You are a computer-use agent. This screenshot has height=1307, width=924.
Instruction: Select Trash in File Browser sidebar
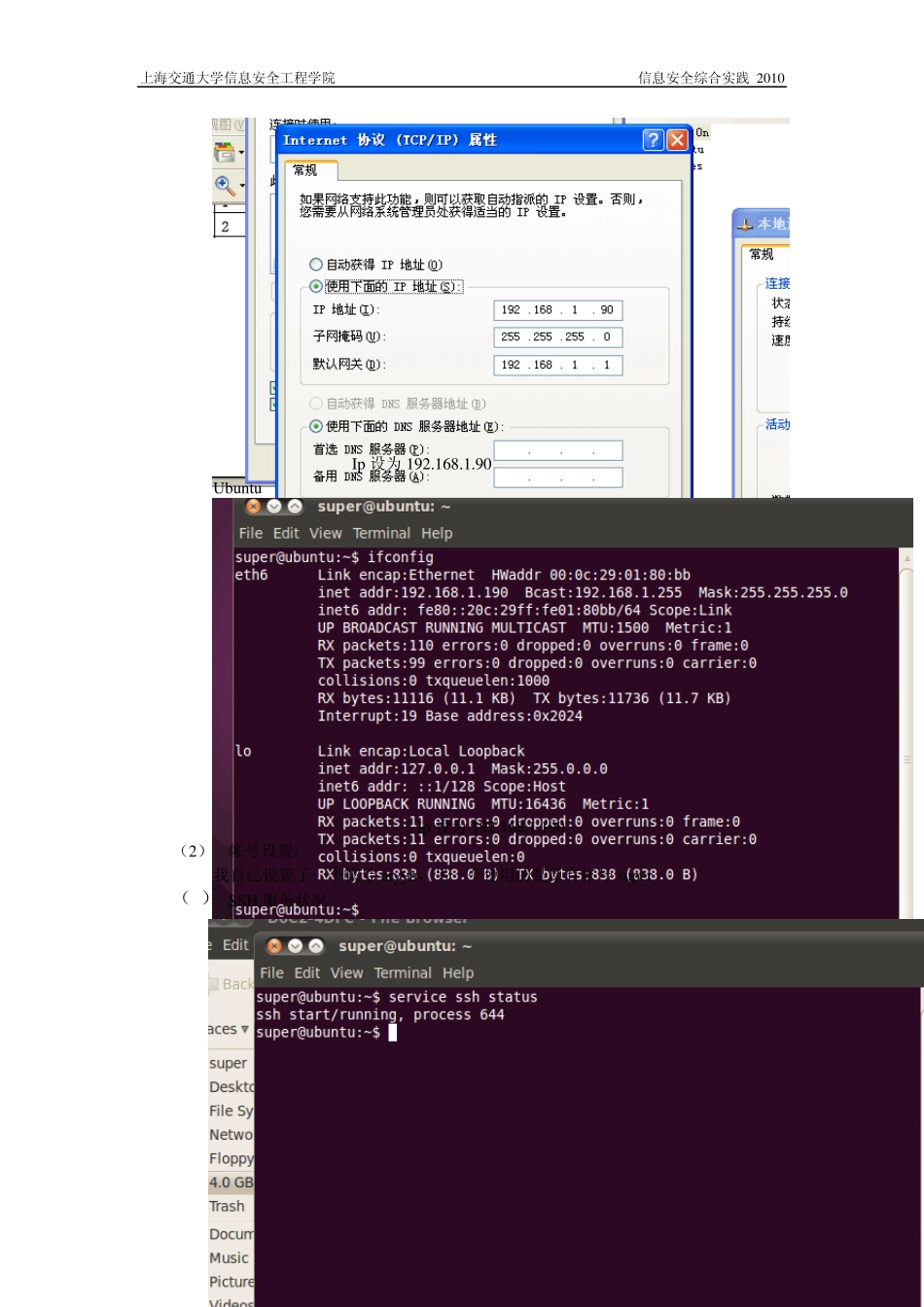tap(228, 1207)
